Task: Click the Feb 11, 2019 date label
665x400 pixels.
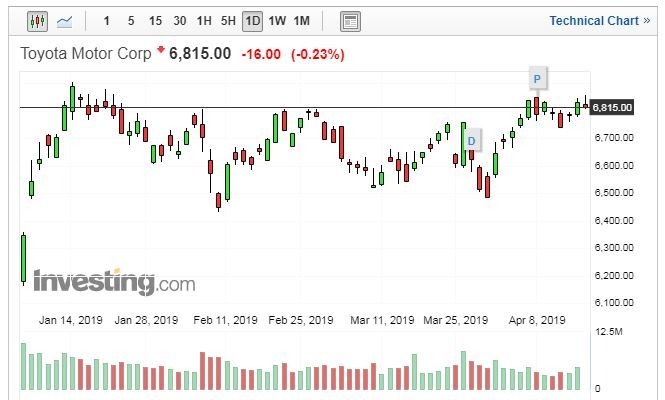Action: pos(225,320)
